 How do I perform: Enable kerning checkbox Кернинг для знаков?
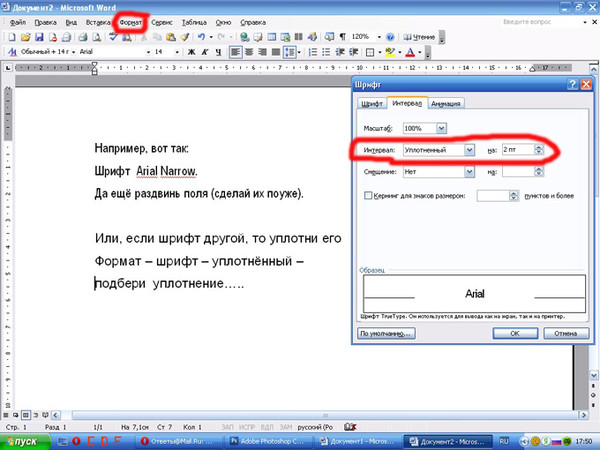(x=368, y=196)
